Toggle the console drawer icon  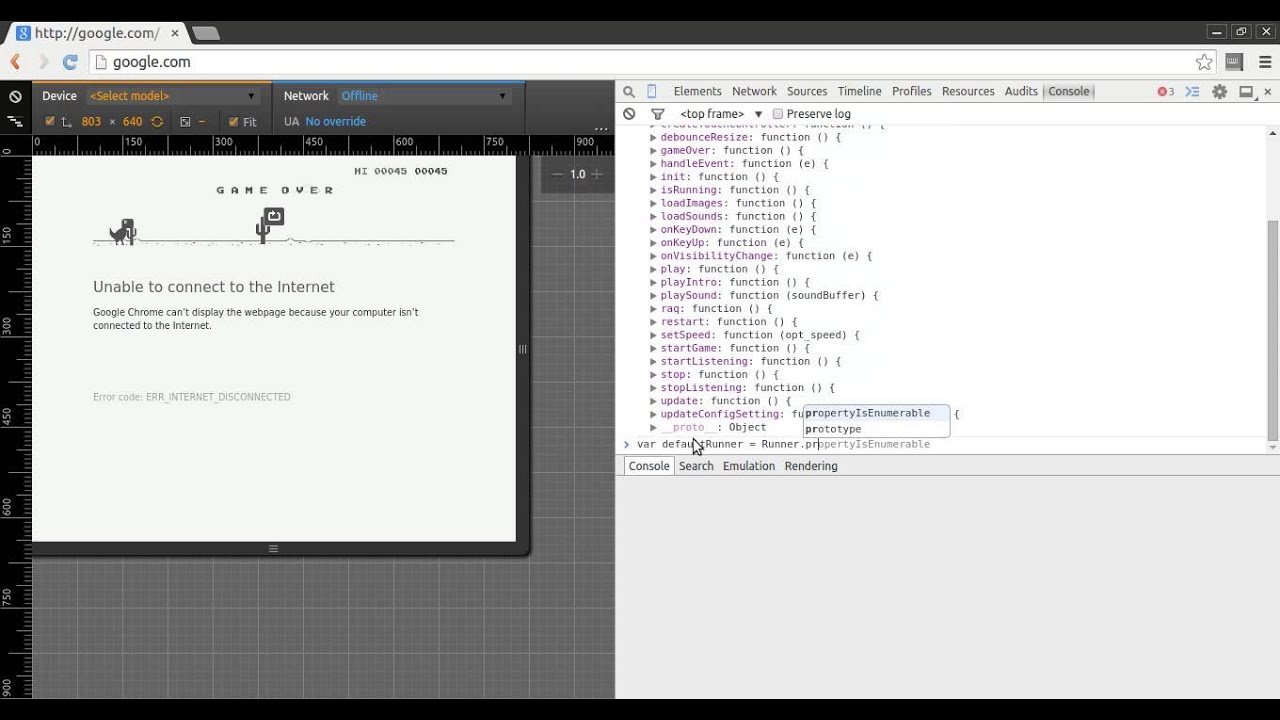click(x=1192, y=92)
